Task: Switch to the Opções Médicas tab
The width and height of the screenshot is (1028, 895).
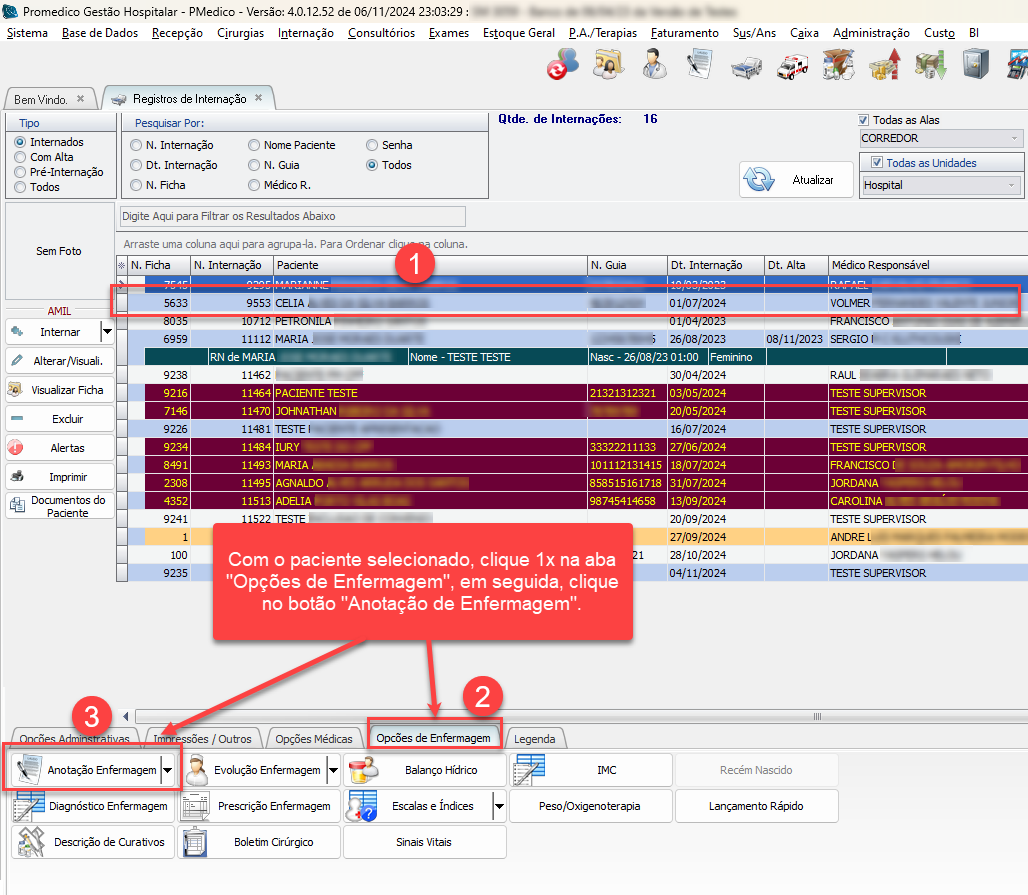Action: [x=314, y=739]
